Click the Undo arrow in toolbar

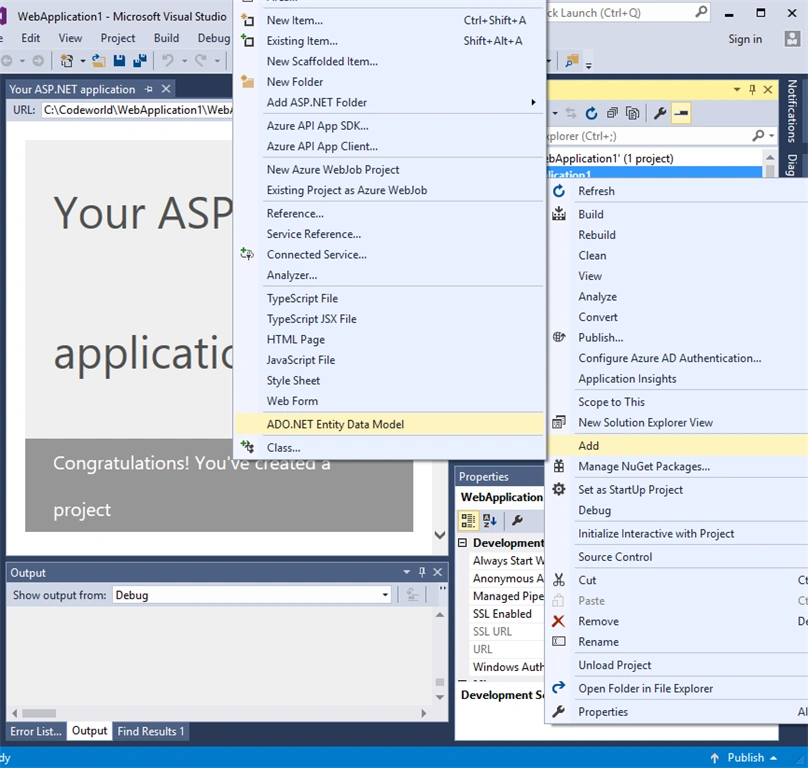coord(167,61)
